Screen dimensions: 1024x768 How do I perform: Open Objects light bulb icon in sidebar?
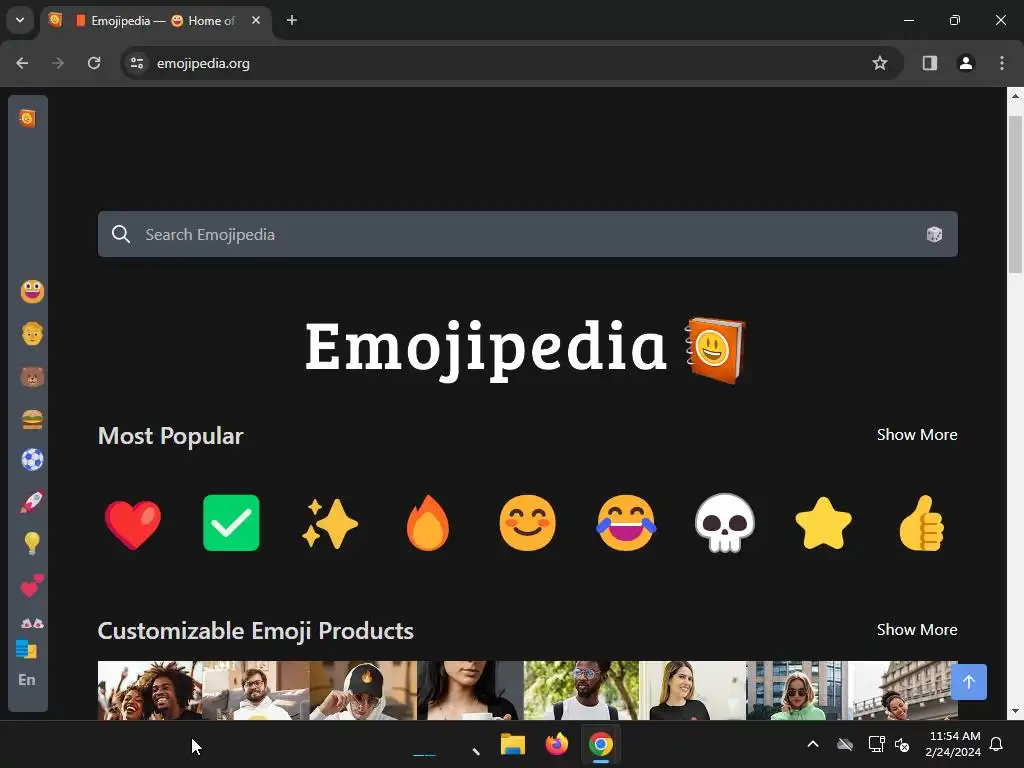coord(32,543)
